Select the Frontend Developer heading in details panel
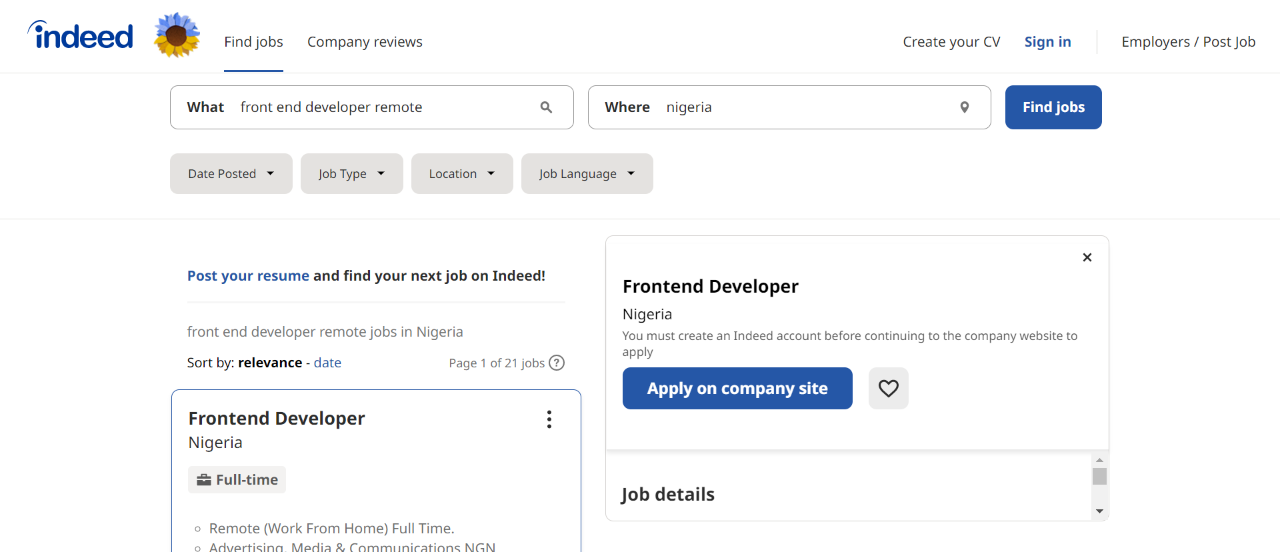Viewport: 1280px width, 552px height. pyautogui.click(x=711, y=286)
